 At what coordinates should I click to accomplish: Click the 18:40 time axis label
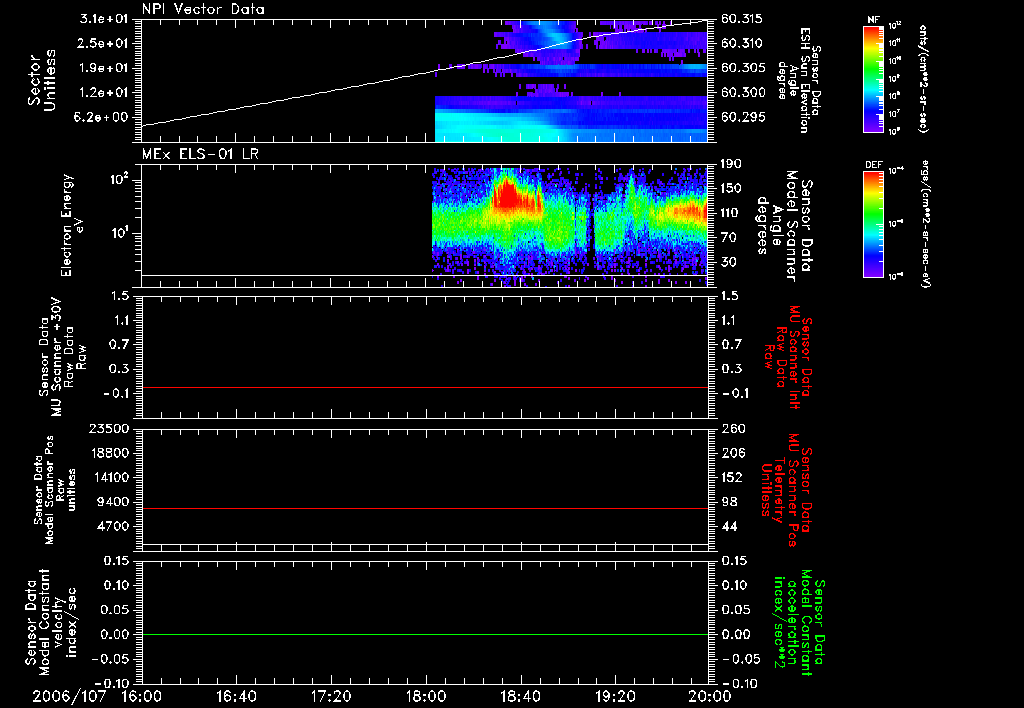[520, 696]
